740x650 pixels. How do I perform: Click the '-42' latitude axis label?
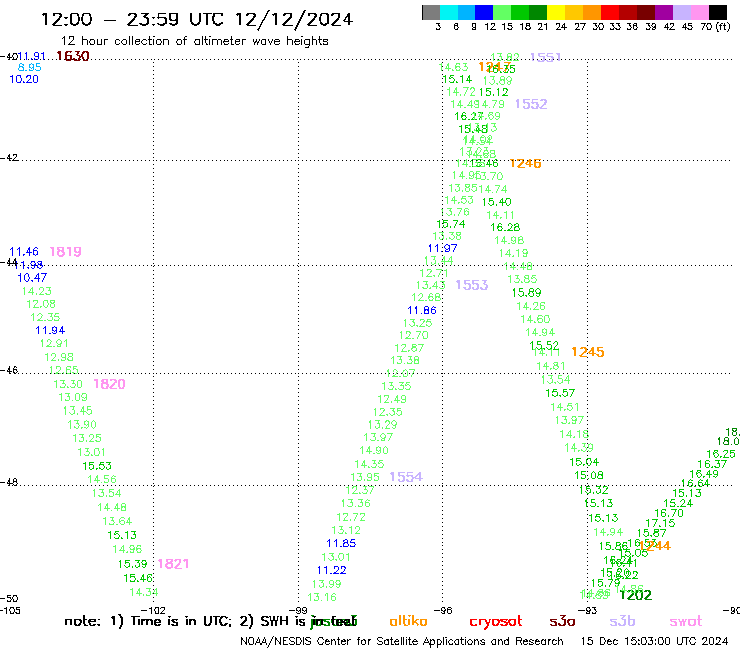click(x=9, y=158)
